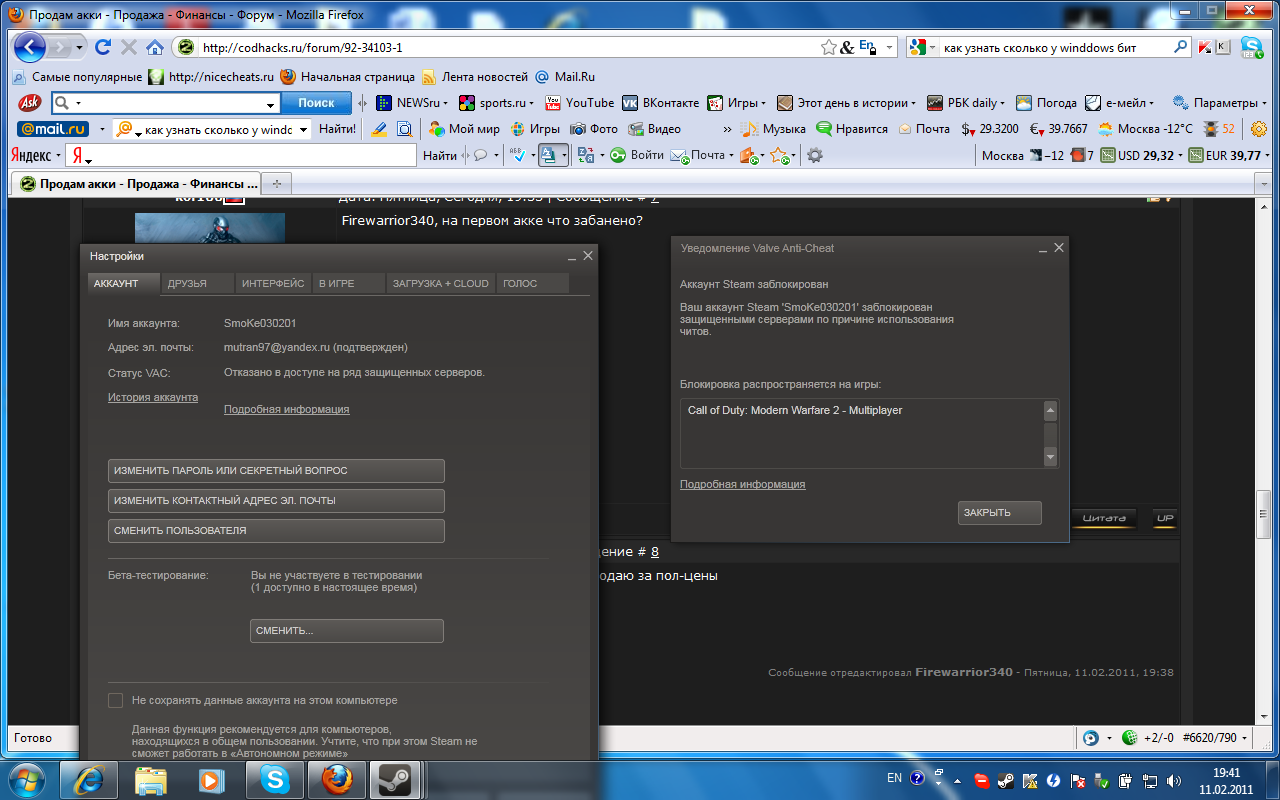Toggle 'Не сохранять данные аккаунта' checkbox

click(x=116, y=701)
